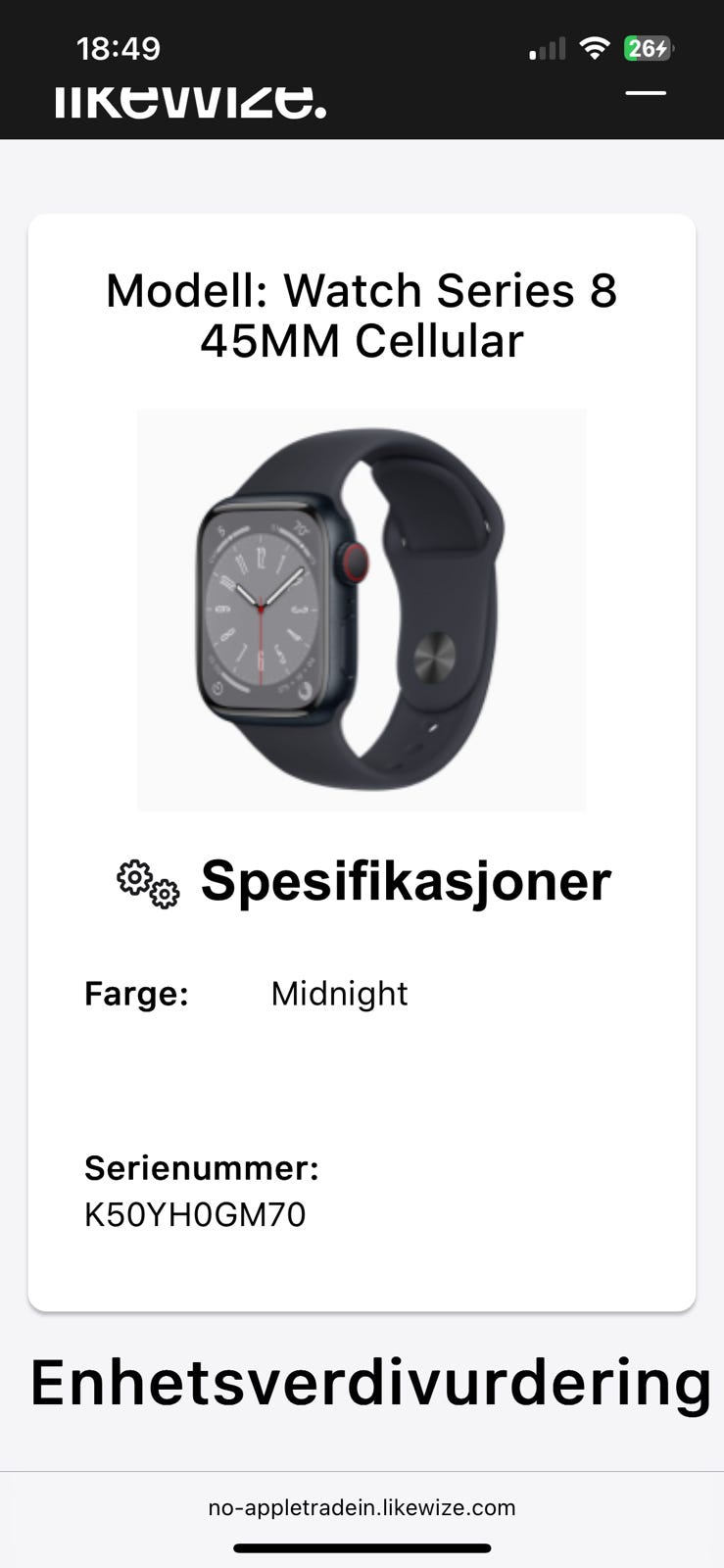Tap the Serienummer label
Screen dimensions: 724x1568
202,1168
